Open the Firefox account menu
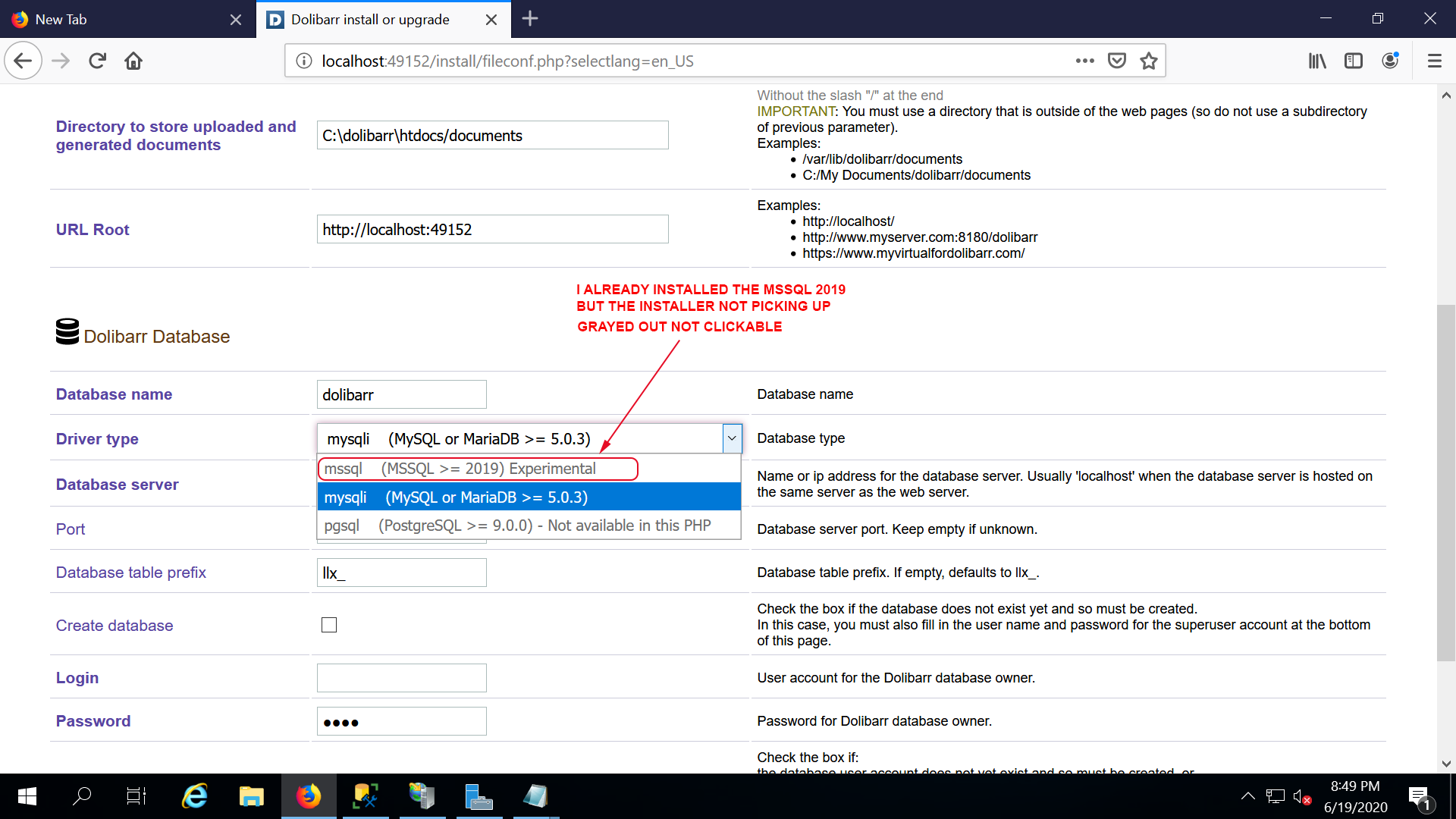This screenshot has height=819, width=1456. tap(1390, 61)
